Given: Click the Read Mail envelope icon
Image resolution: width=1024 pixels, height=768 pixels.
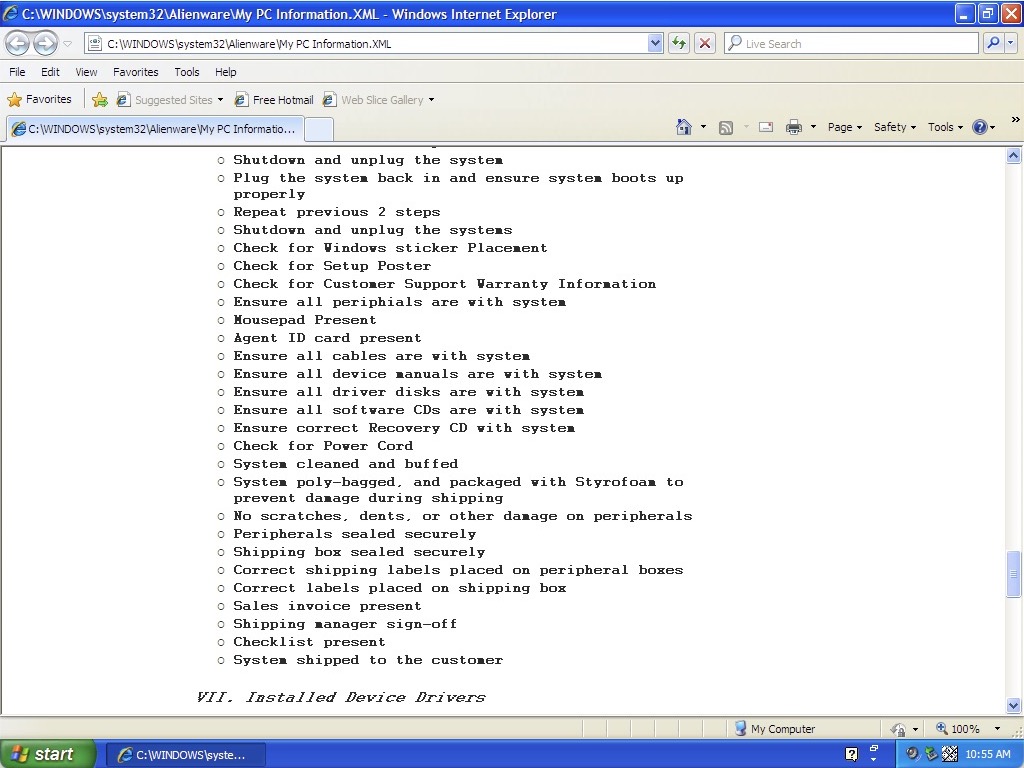Looking at the screenshot, I should pyautogui.click(x=766, y=127).
